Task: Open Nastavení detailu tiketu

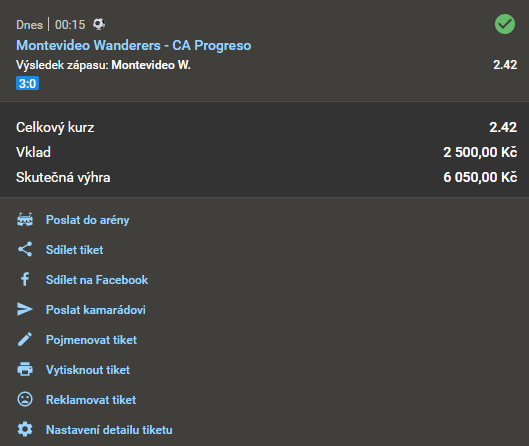Action: tap(109, 430)
